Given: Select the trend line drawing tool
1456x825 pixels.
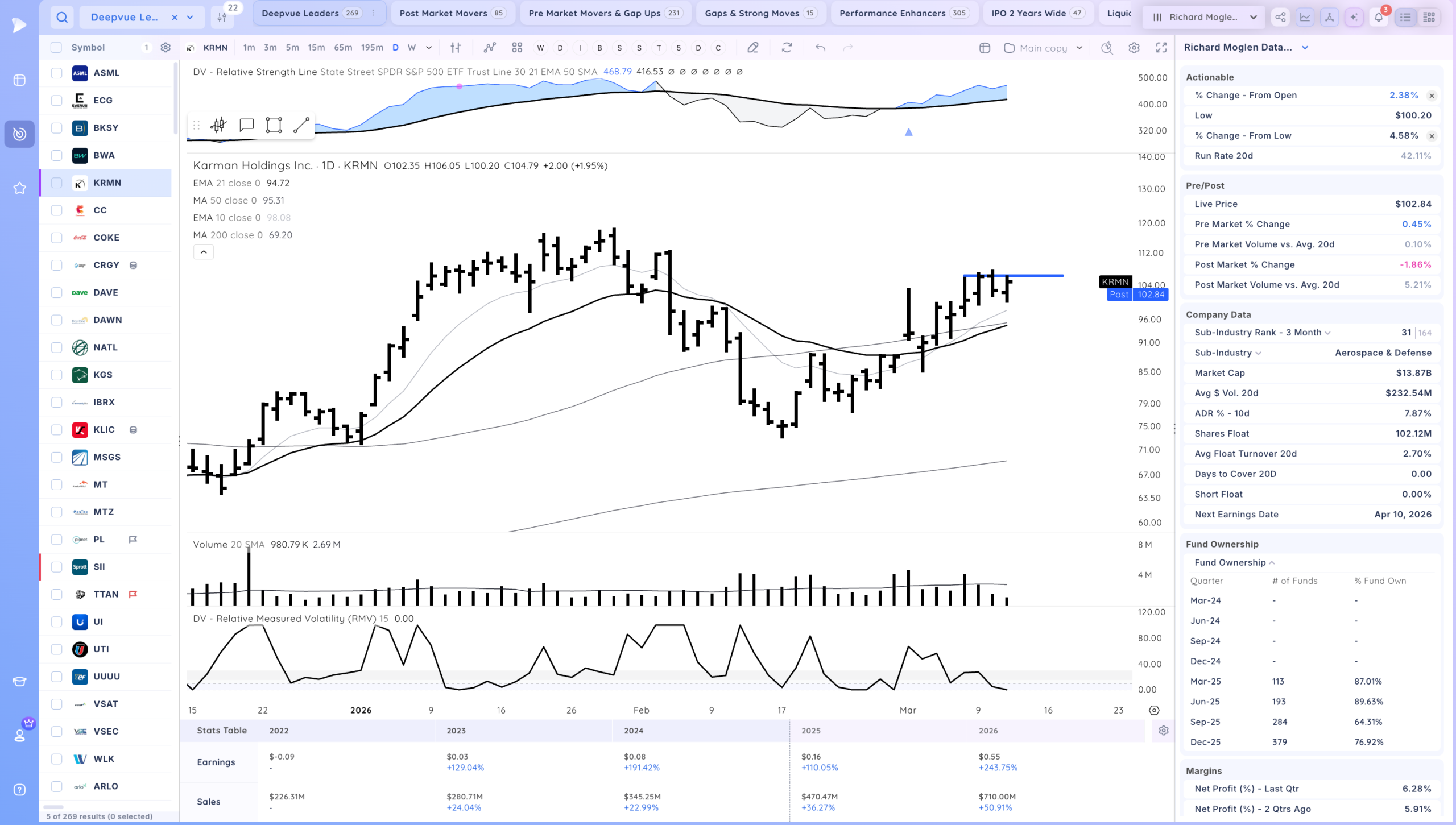Looking at the screenshot, I should (x=301, y=125).
